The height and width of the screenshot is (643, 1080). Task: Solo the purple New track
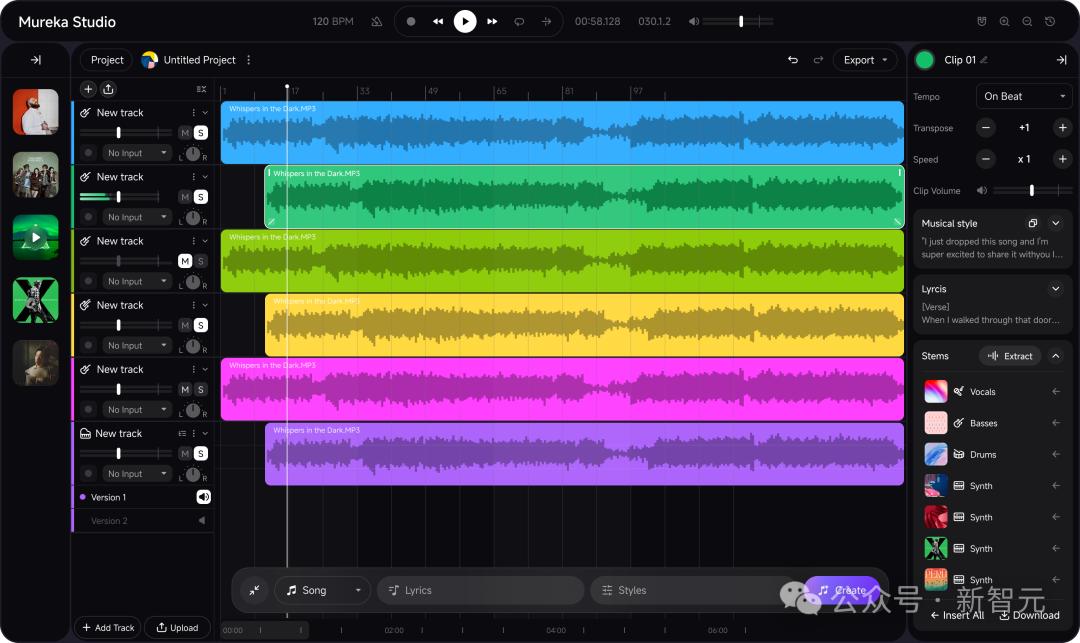[x=200, y=454]
